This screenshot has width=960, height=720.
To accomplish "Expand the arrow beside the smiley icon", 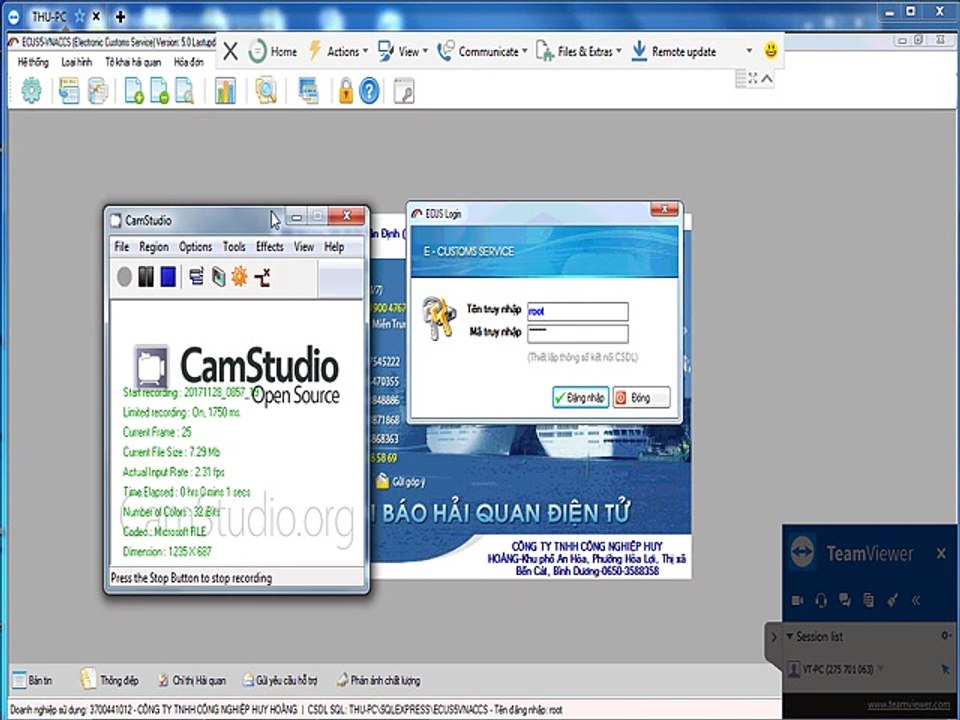I will click(x=749, y=51).
